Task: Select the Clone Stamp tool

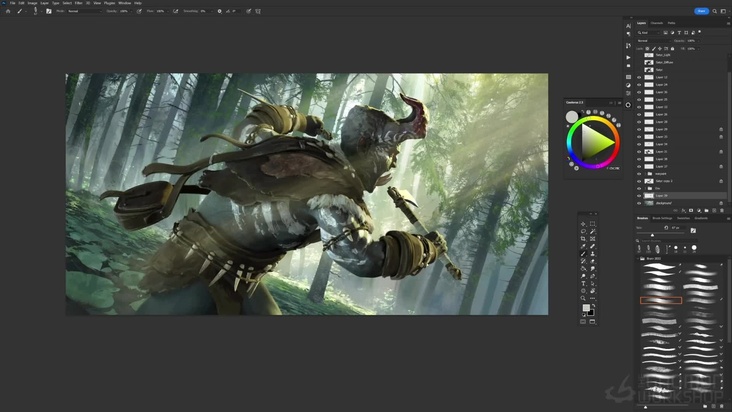Action: click(x=592, y=254)
